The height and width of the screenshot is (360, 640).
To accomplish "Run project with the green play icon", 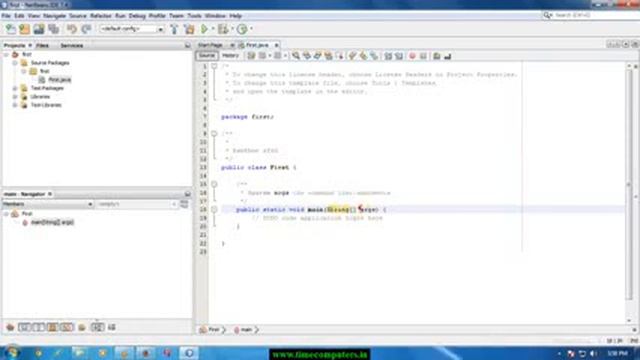I will [x=204, y=29].
